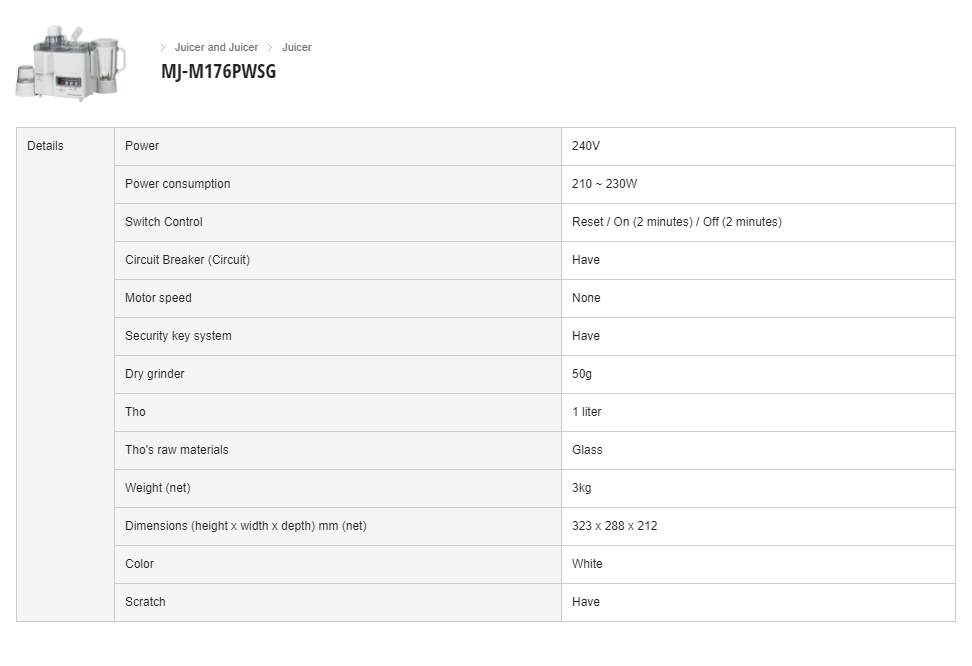
Task: Select the '323 x 288 x 212' dimensions value
Action: pos(758,526)
